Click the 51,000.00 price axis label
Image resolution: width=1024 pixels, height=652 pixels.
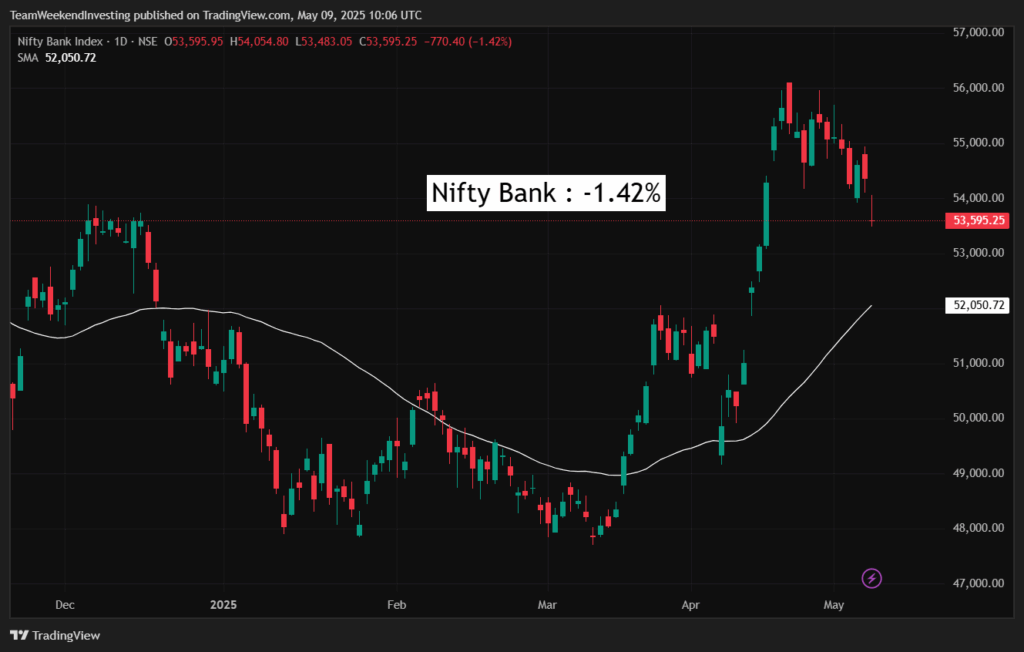(978, 363)
